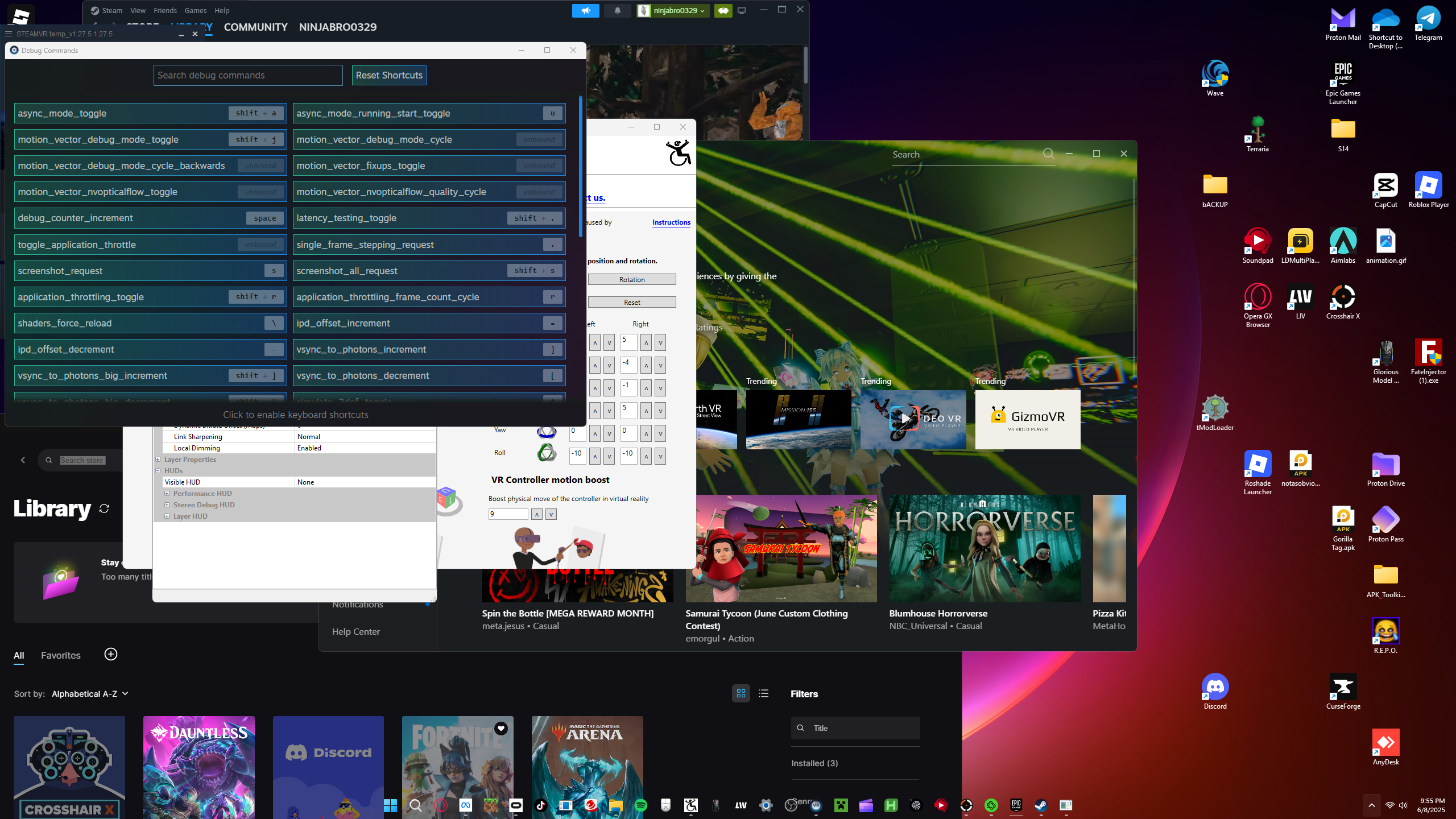This screenshot has height=819, width=1456.
Task: Expand the Layer Properties tree node
Action: (x=158, y=459)
